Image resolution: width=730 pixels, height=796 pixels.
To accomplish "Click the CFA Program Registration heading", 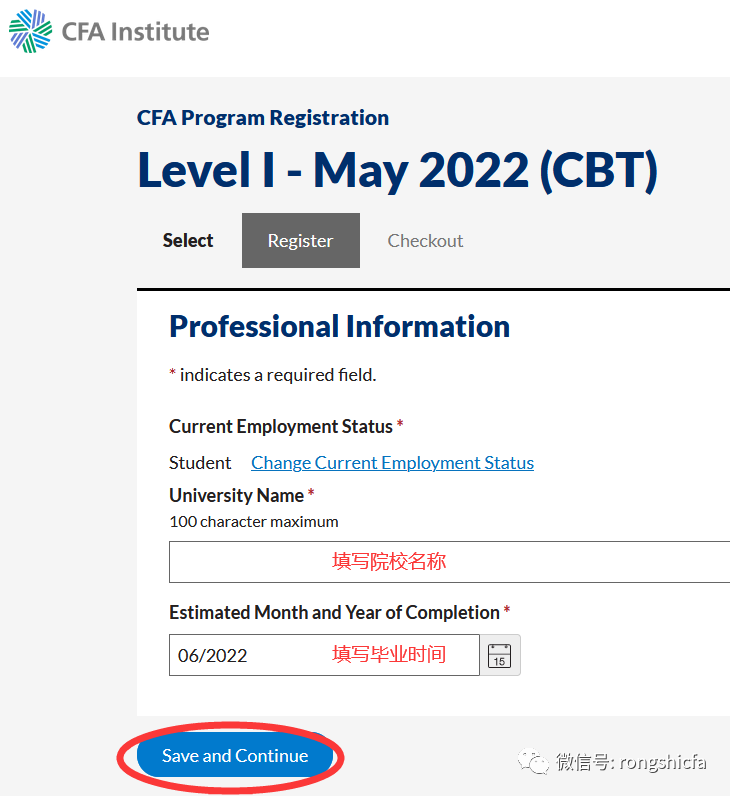I will point(263,118).
